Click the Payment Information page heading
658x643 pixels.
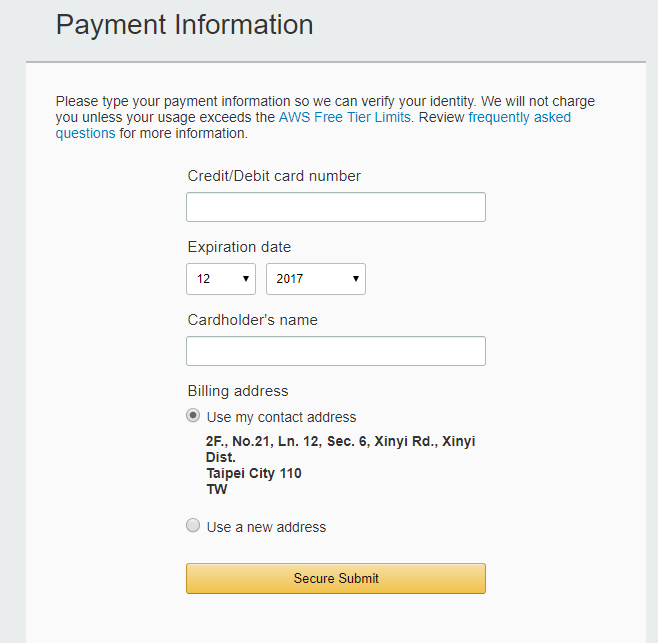[x=184, y=24]
